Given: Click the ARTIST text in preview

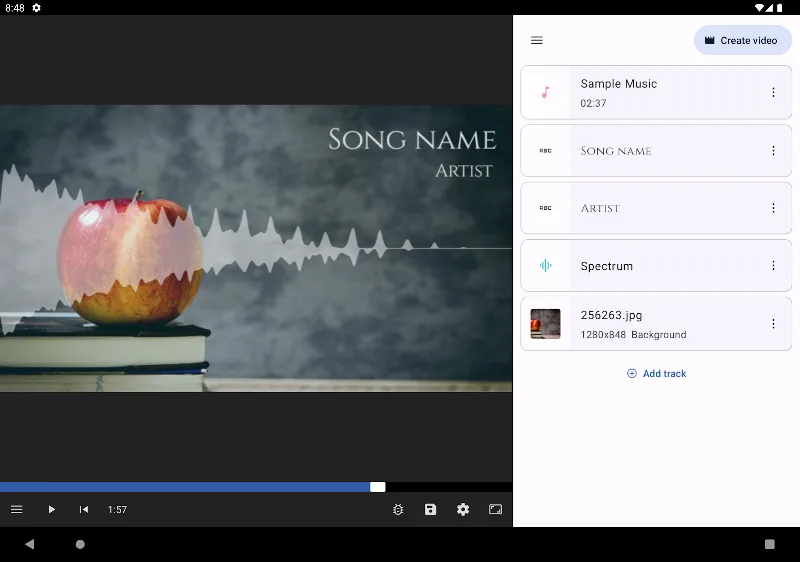Looking at the screenshot, I should pyautogui.click(x=464, y=171).
